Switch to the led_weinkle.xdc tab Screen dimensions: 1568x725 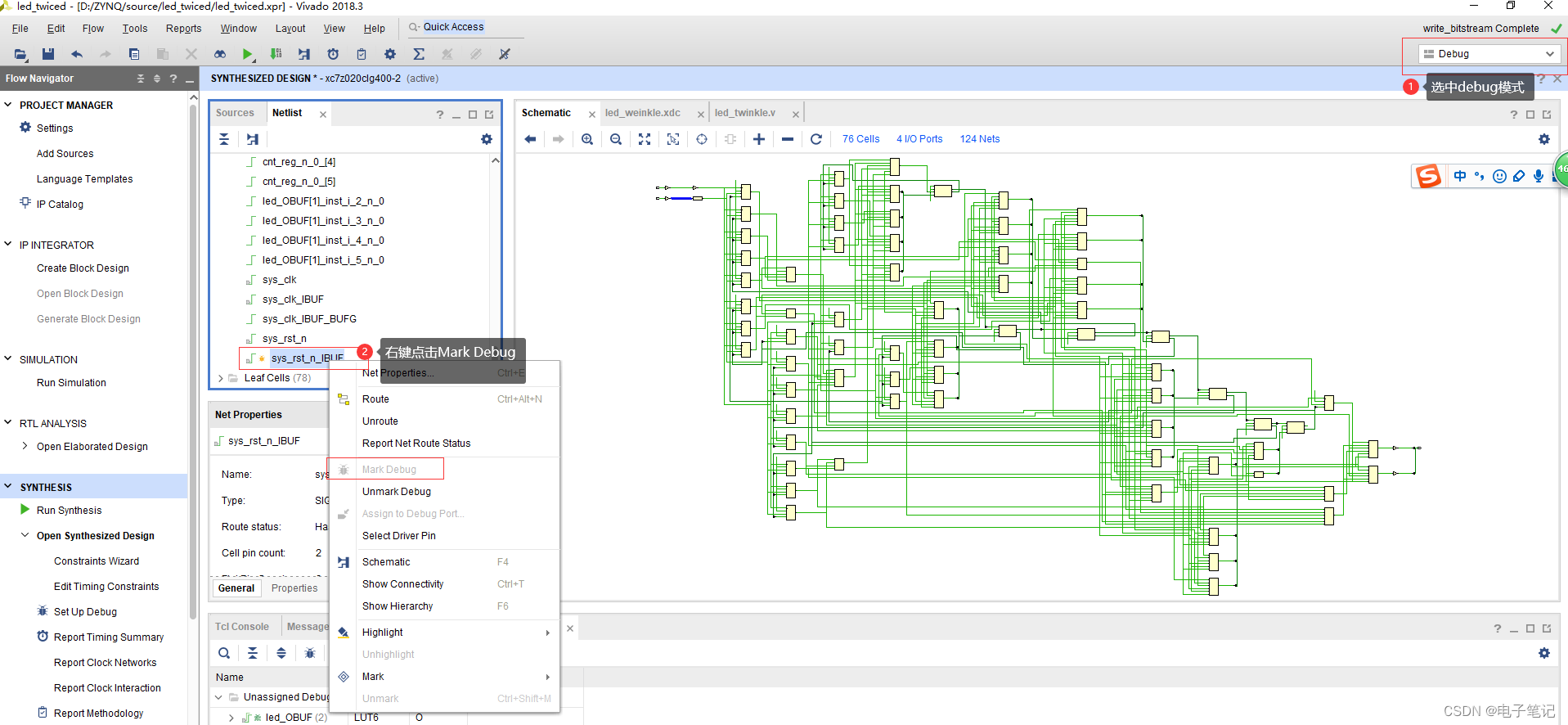pyautogui.click(x=643, y=113)
